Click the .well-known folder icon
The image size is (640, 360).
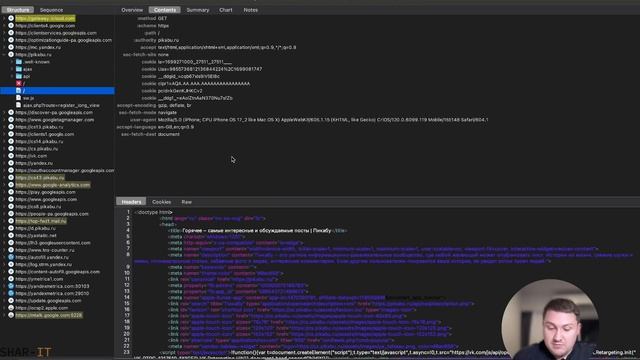tap(19, 62)
